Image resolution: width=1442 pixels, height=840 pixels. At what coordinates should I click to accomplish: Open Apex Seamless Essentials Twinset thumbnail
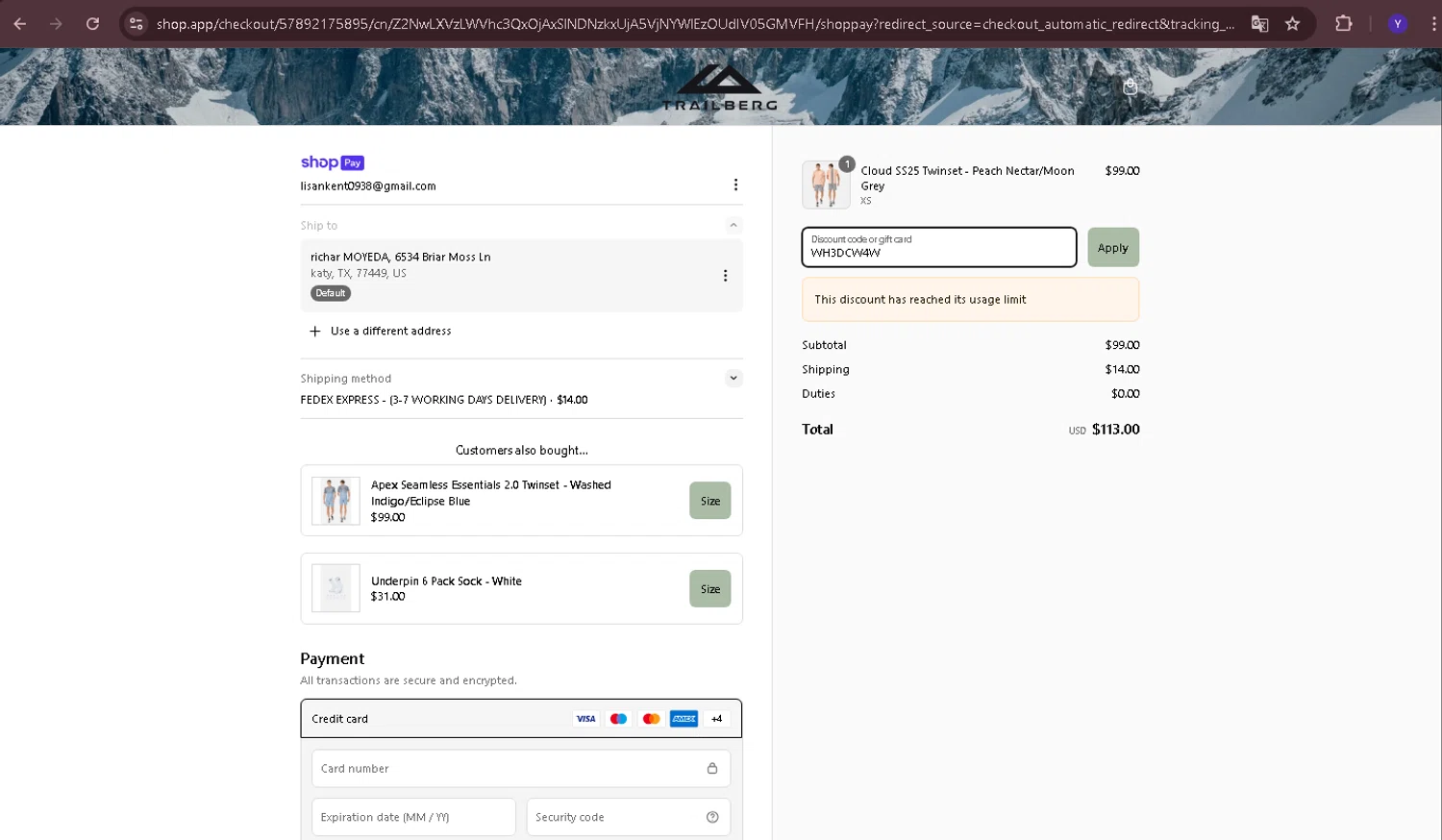click(336, 501)
